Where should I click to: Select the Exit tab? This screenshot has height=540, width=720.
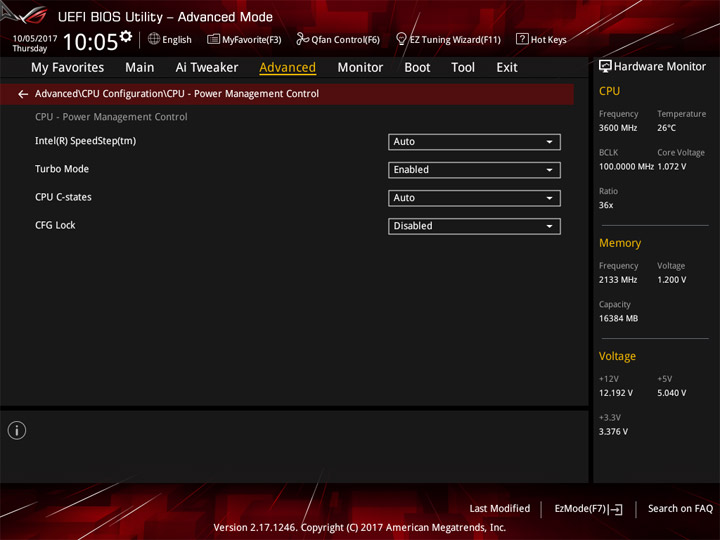coord(507,68)
